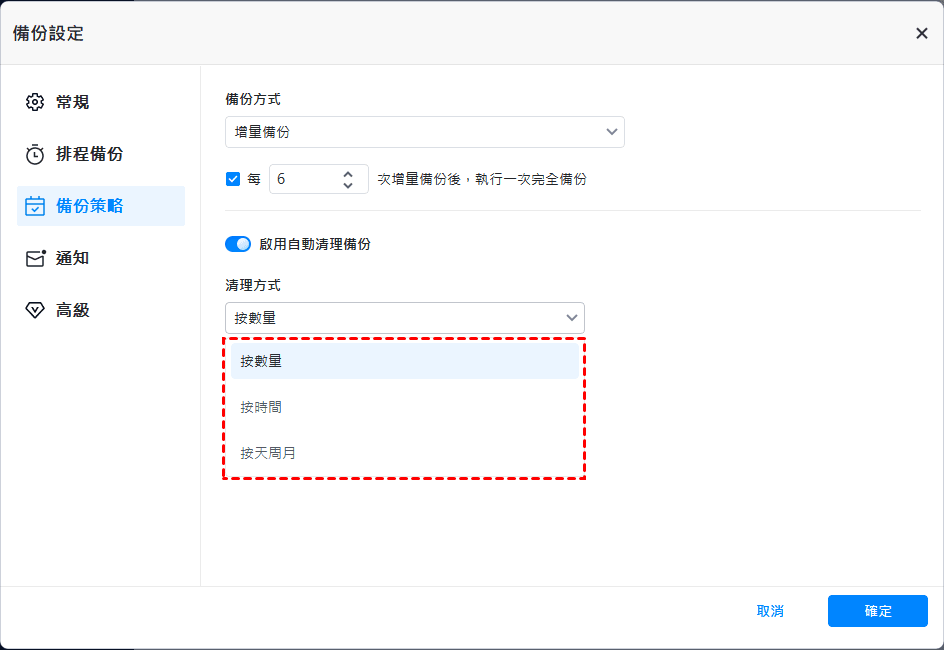Click the stopwatch icon for 排程備份

coord(35,154)
